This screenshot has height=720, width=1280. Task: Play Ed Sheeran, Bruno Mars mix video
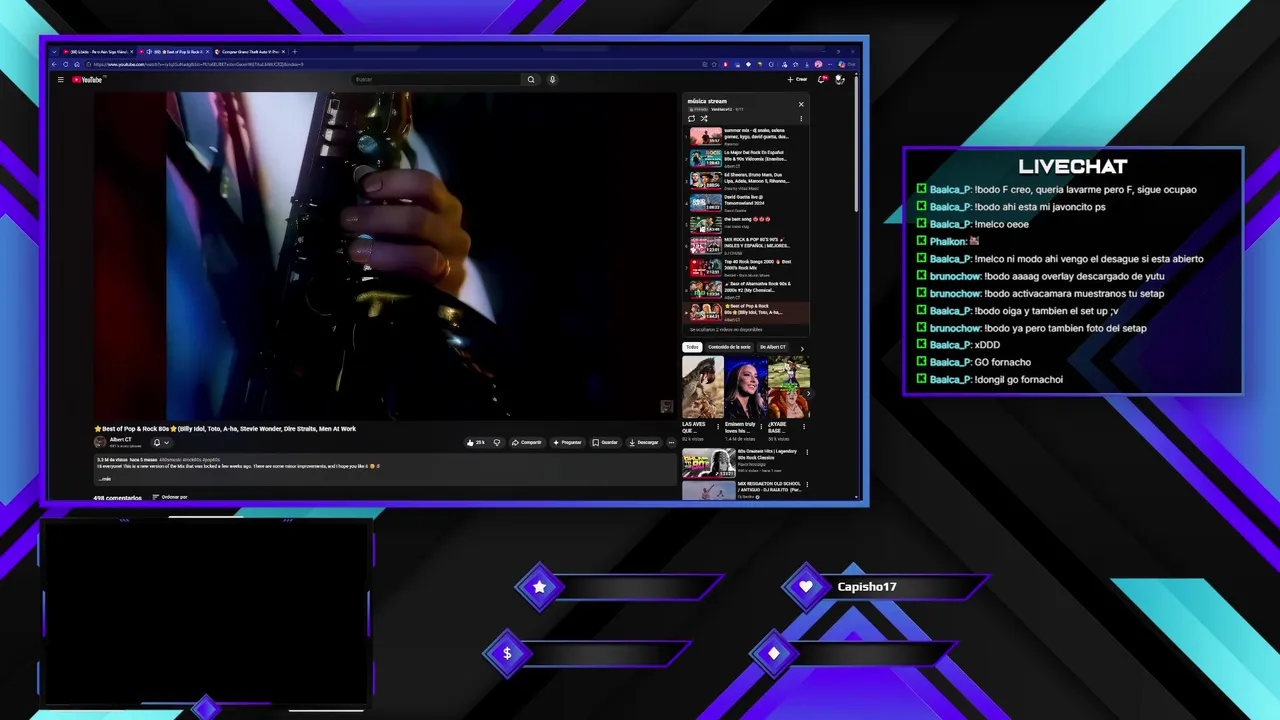coord(748,180)
